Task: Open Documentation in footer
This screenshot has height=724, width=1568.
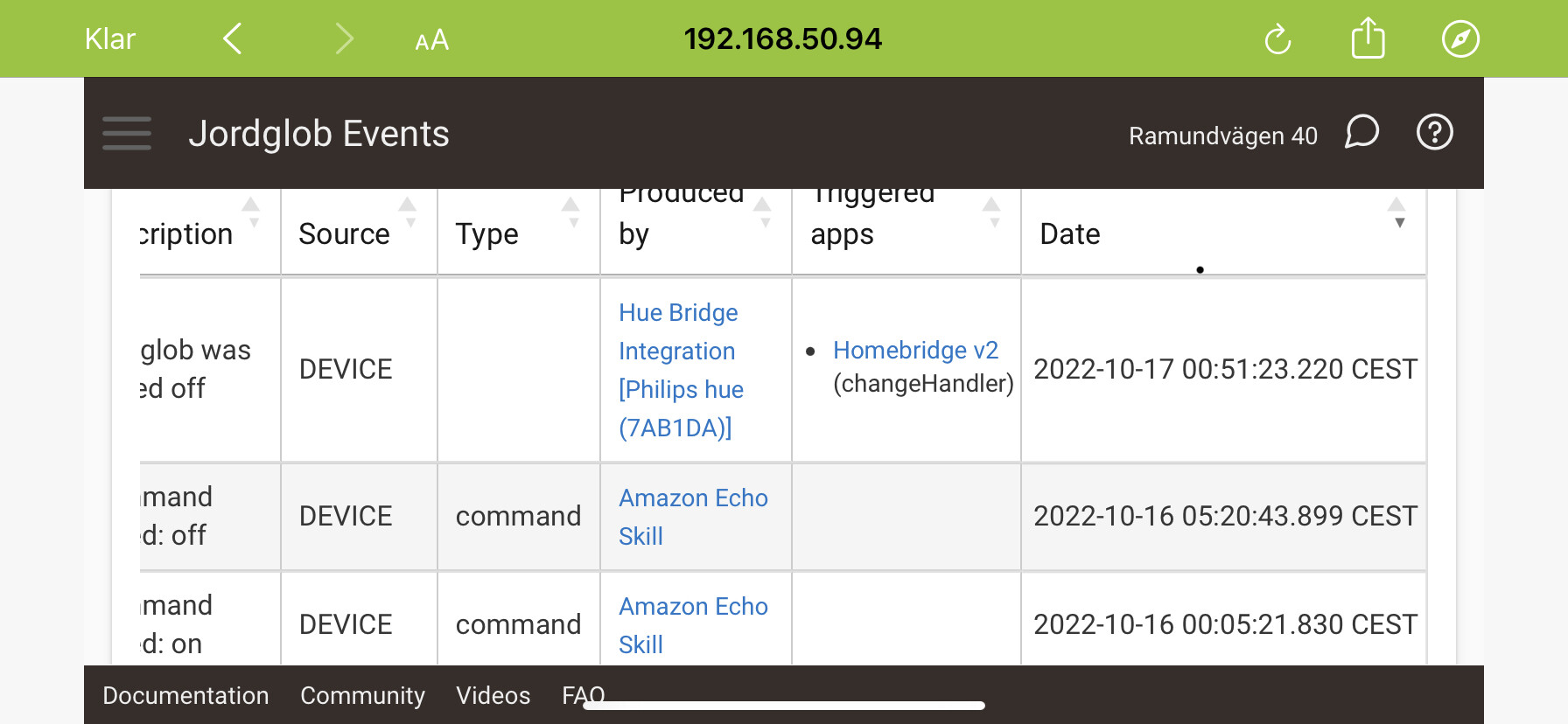Action: pyautogui.click(x=185, y=695)
